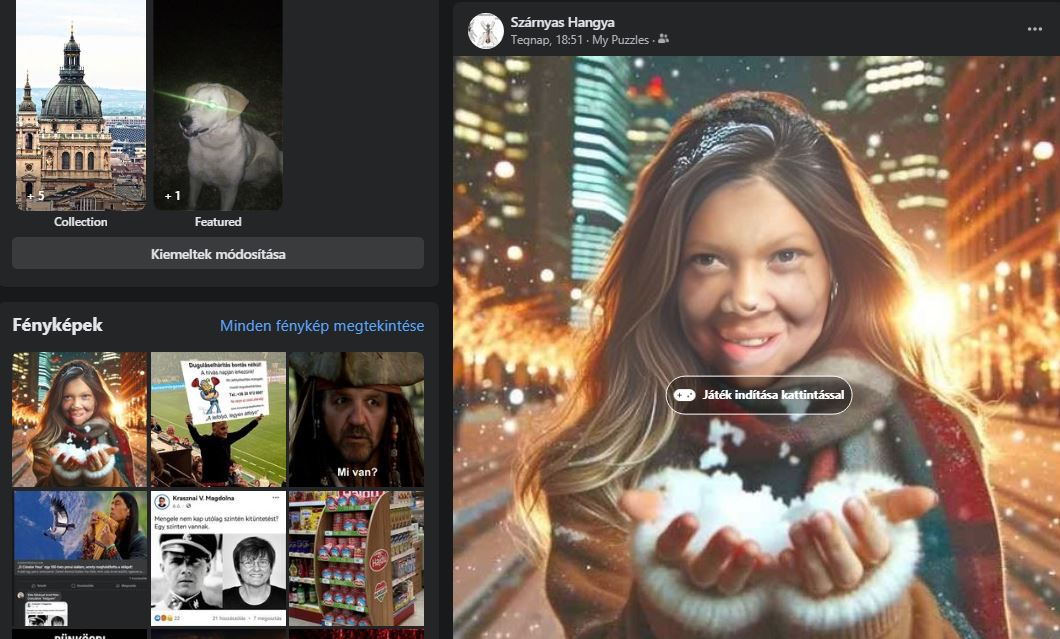Open the stadium sign photo thumbnail
1060x639 pixels.
[x=217, y=419]
